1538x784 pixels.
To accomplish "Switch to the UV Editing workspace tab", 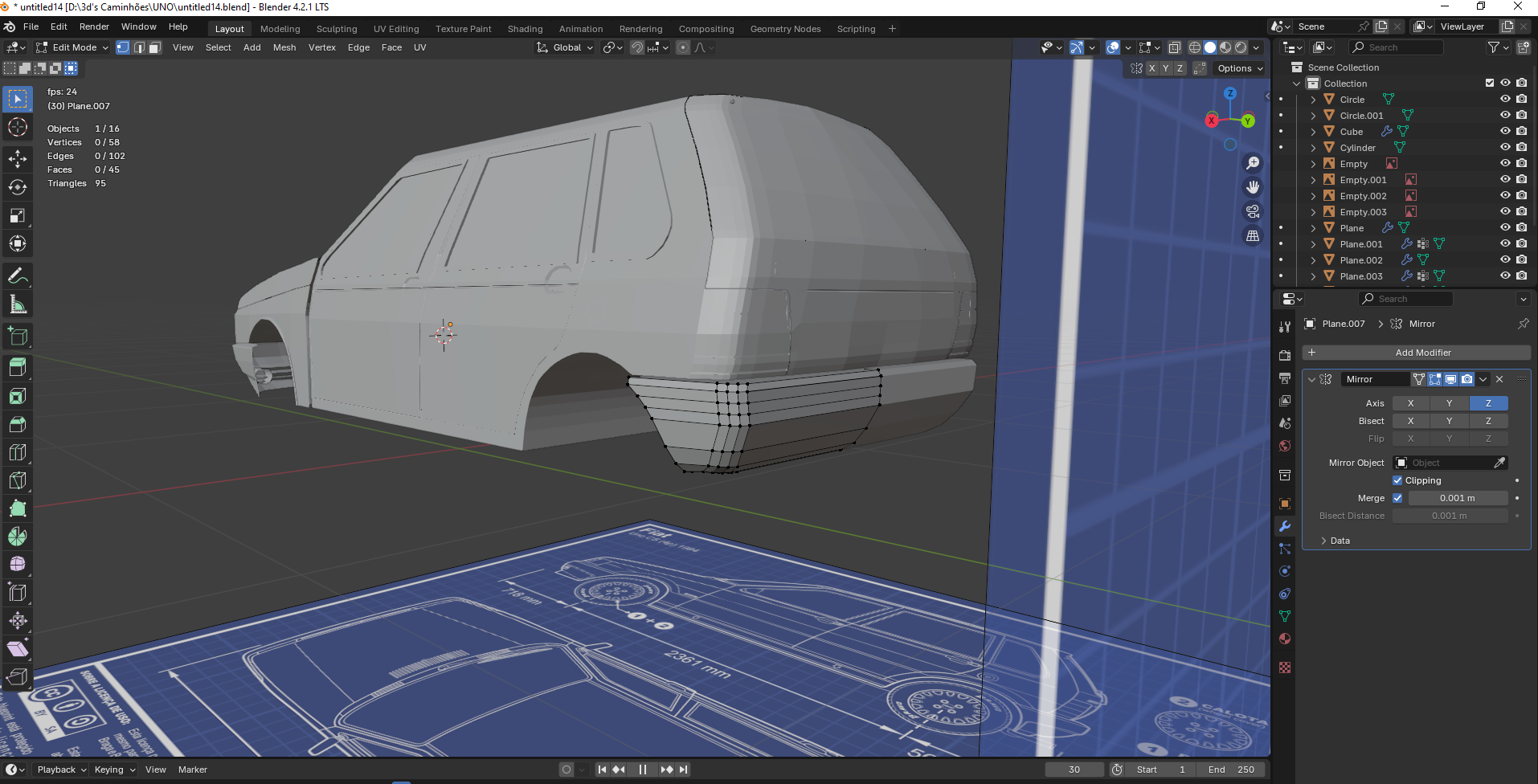I will (x=396, y=29).
